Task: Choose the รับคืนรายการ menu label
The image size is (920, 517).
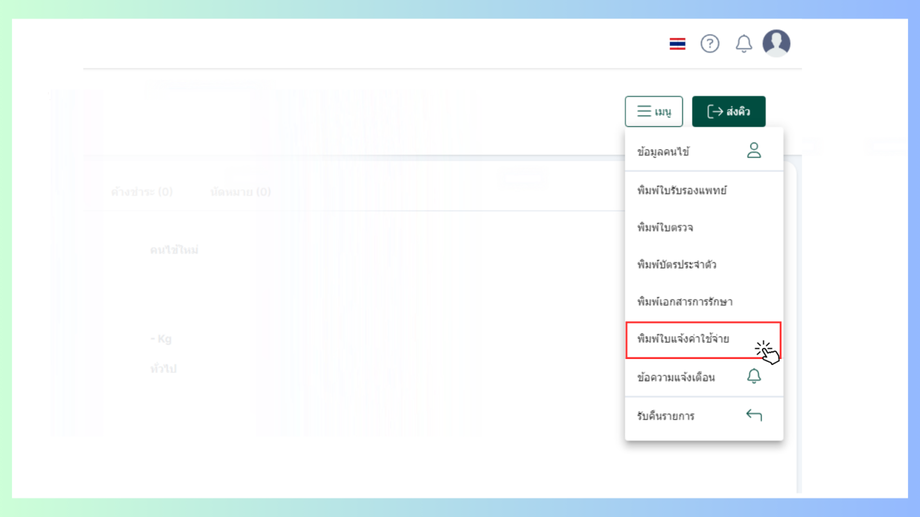Action: pyautogui.click(x=666, y=416)
